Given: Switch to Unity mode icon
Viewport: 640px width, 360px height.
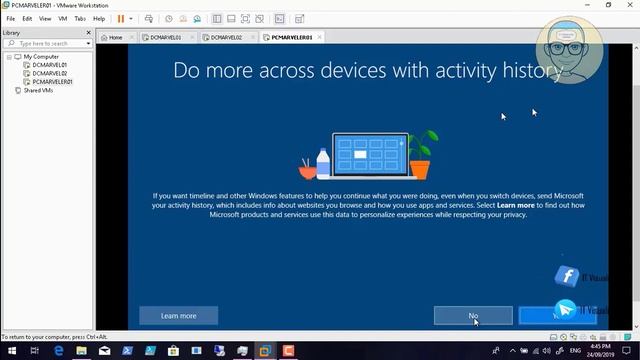Looking at the screenshot, I should click(259, 19).
